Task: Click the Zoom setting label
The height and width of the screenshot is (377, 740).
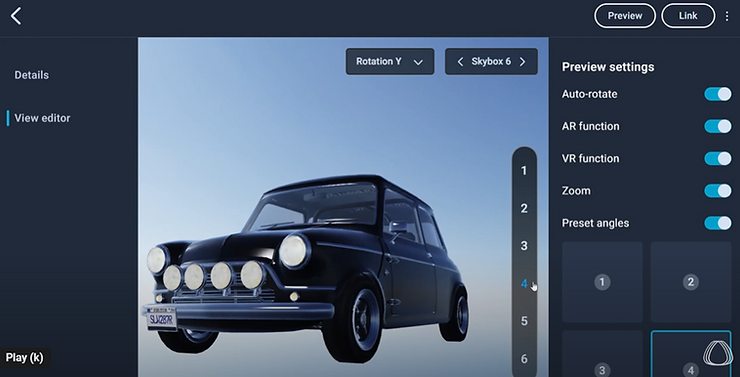Action: pos(576,191)
